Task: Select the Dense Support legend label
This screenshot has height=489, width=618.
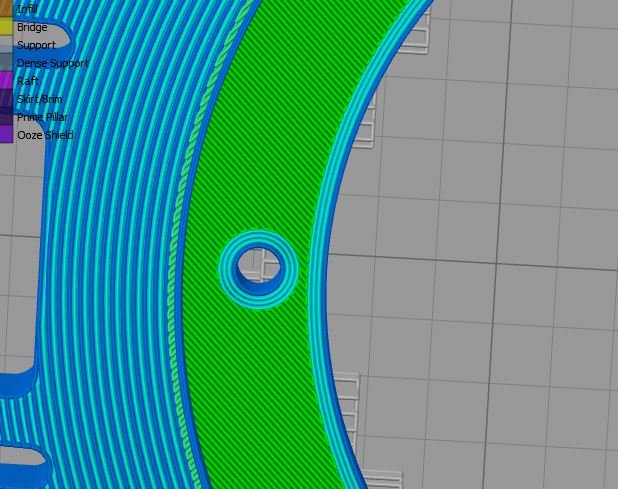Action: (x=52, y=63)
